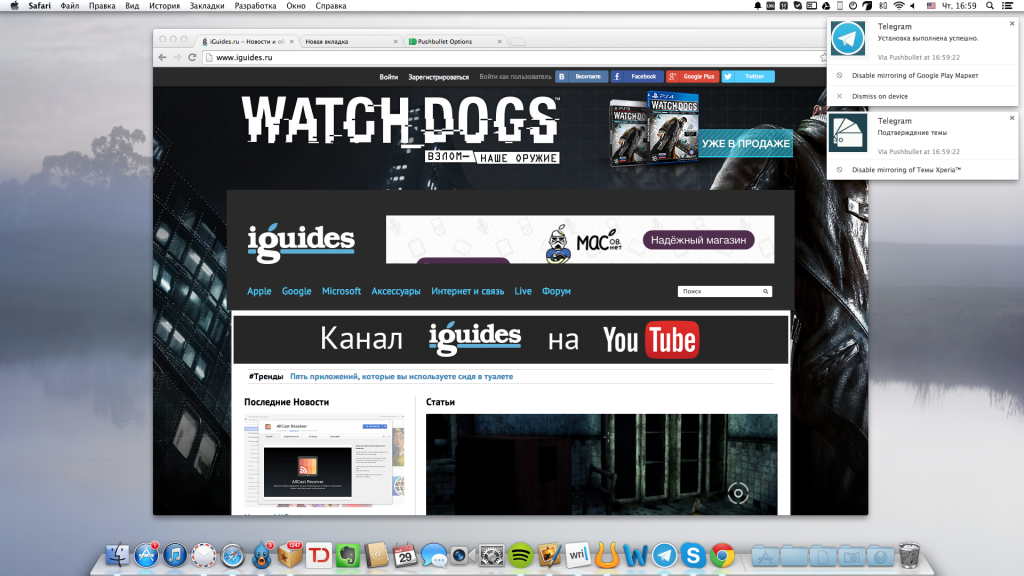Launch the blue bird Twitter client in dock
The image size is (1024, 576).
pos(262,556)
